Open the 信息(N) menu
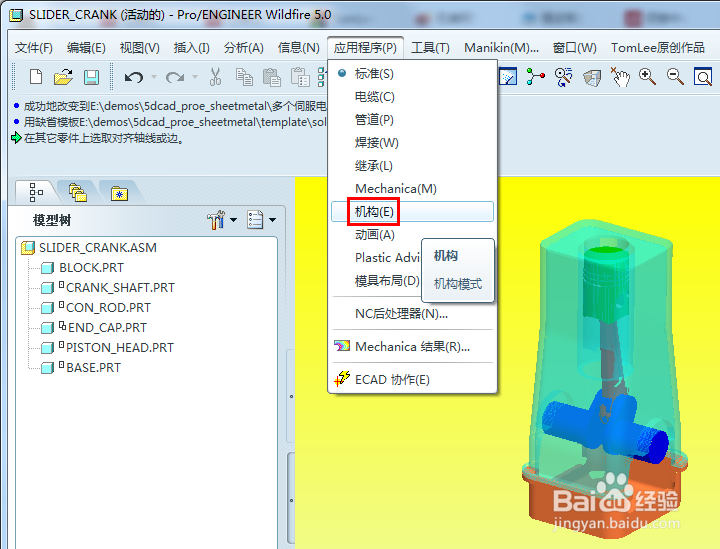The width and height of the screenshot is (720, 549). coord(298,48)
